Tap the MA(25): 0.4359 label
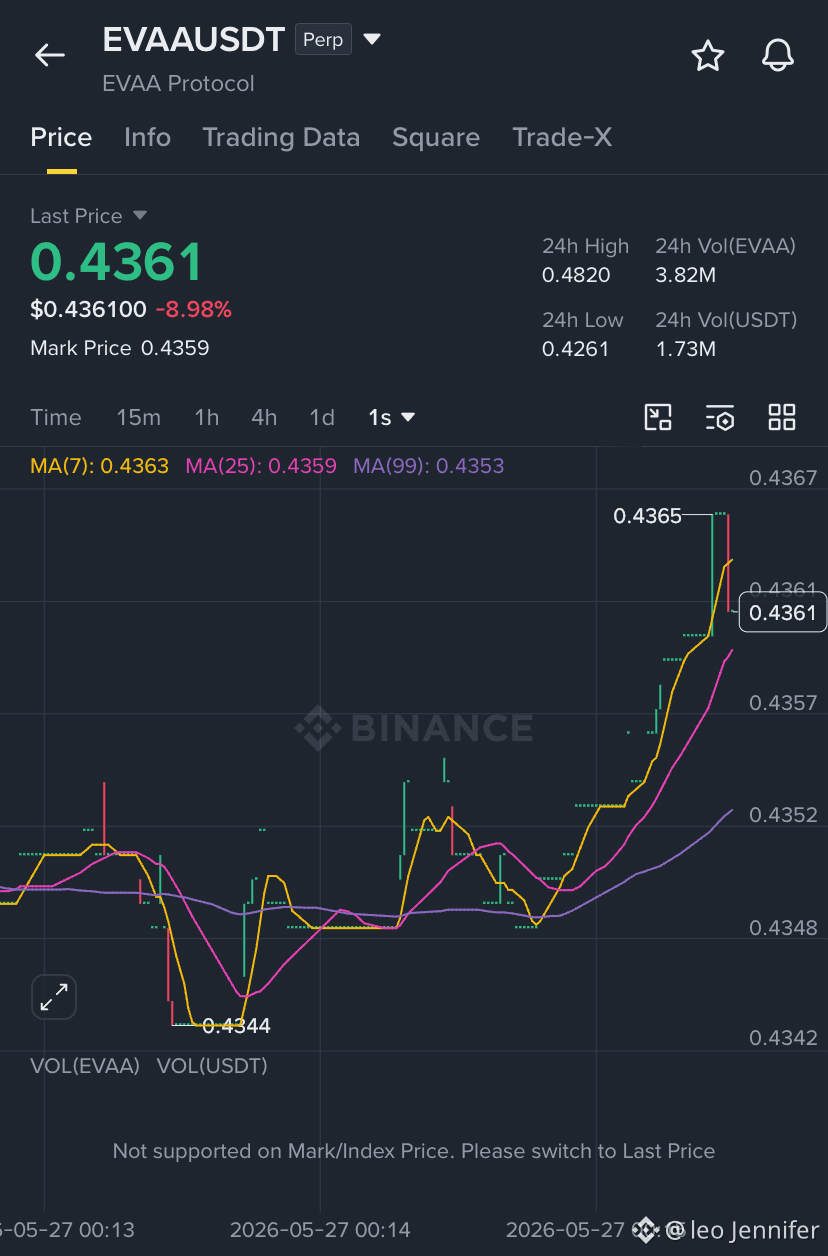Viewport: 828px width, 1256px height. (x=261, y=466)
